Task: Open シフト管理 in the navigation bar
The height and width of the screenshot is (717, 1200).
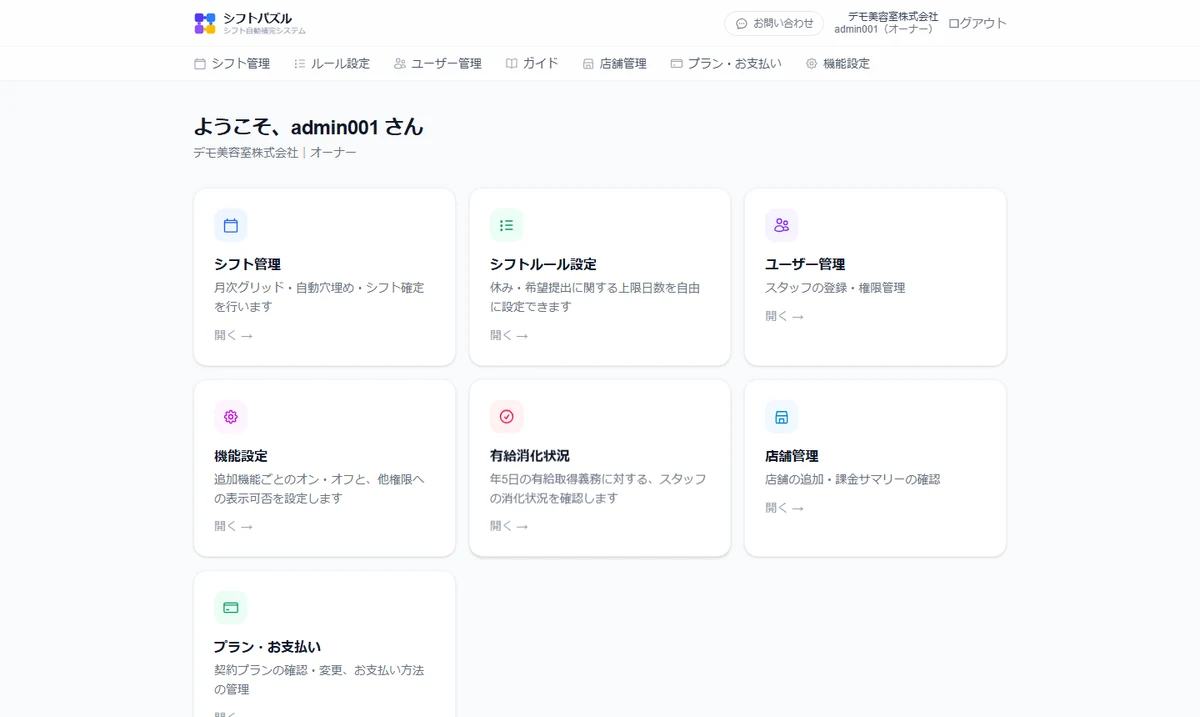Action: [232, 63]
